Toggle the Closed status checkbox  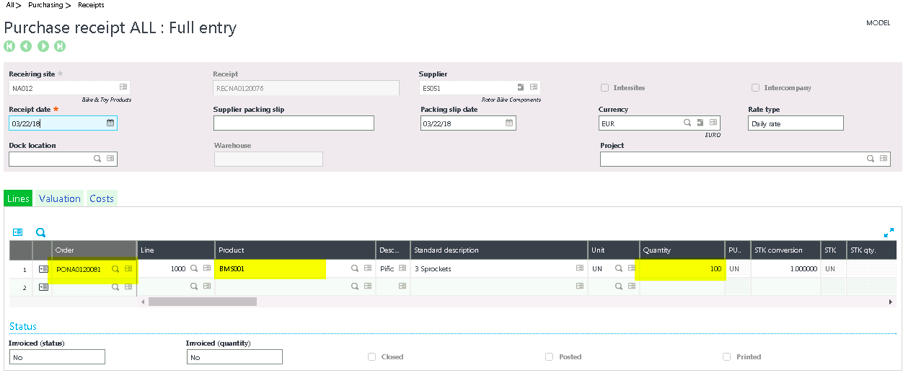[372, 357]
